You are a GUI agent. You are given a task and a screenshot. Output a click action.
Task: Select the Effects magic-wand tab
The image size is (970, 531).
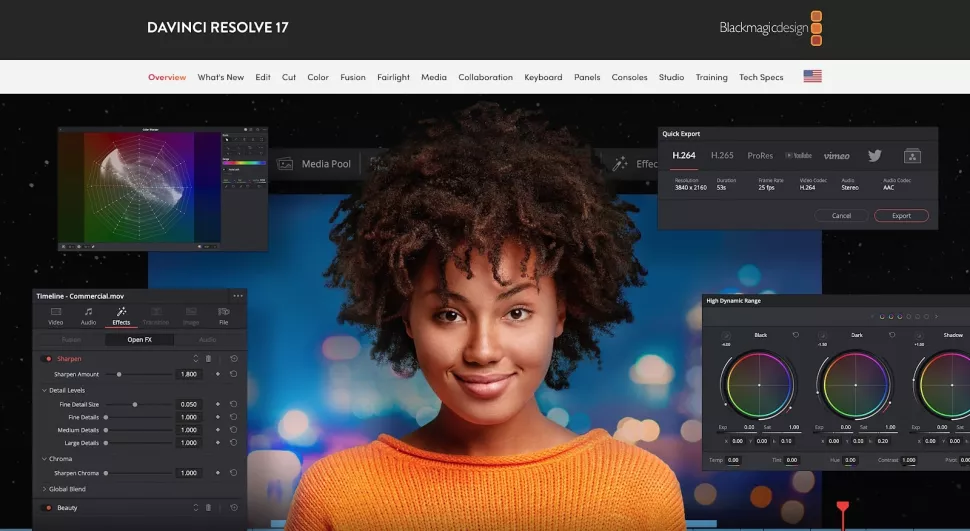[121, 316]
